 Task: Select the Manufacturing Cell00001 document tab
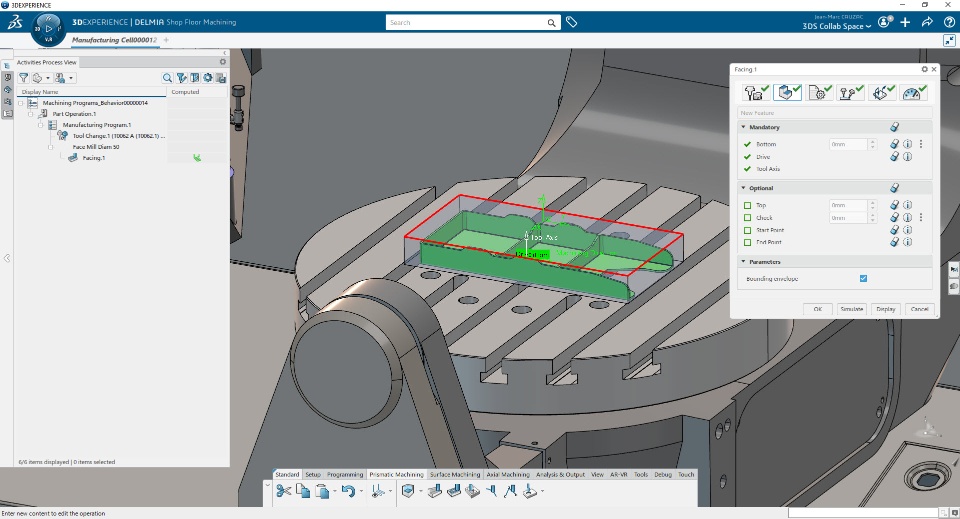point(114,40)
